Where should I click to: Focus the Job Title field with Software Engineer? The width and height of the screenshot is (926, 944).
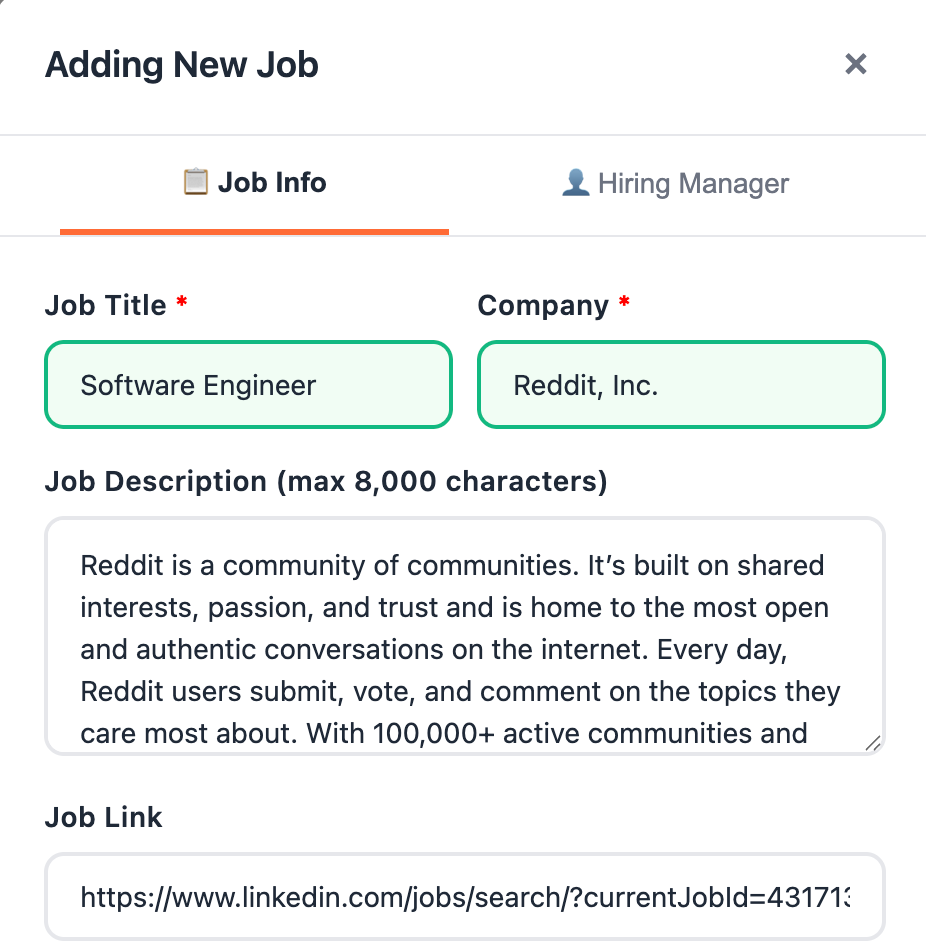[248, 385]
